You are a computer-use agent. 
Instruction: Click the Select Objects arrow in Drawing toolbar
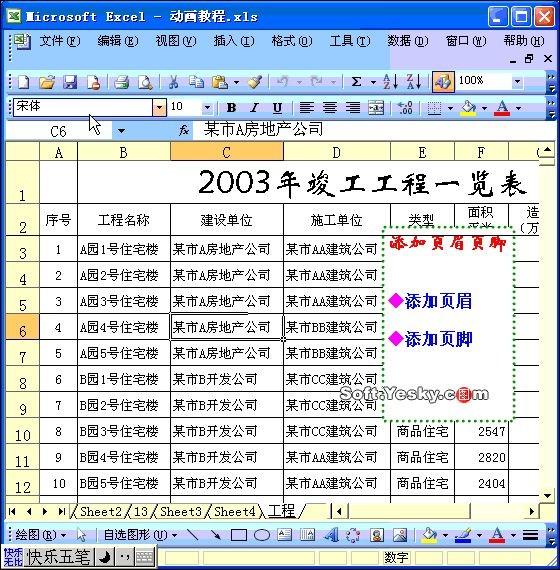click(x=81, y=535)
